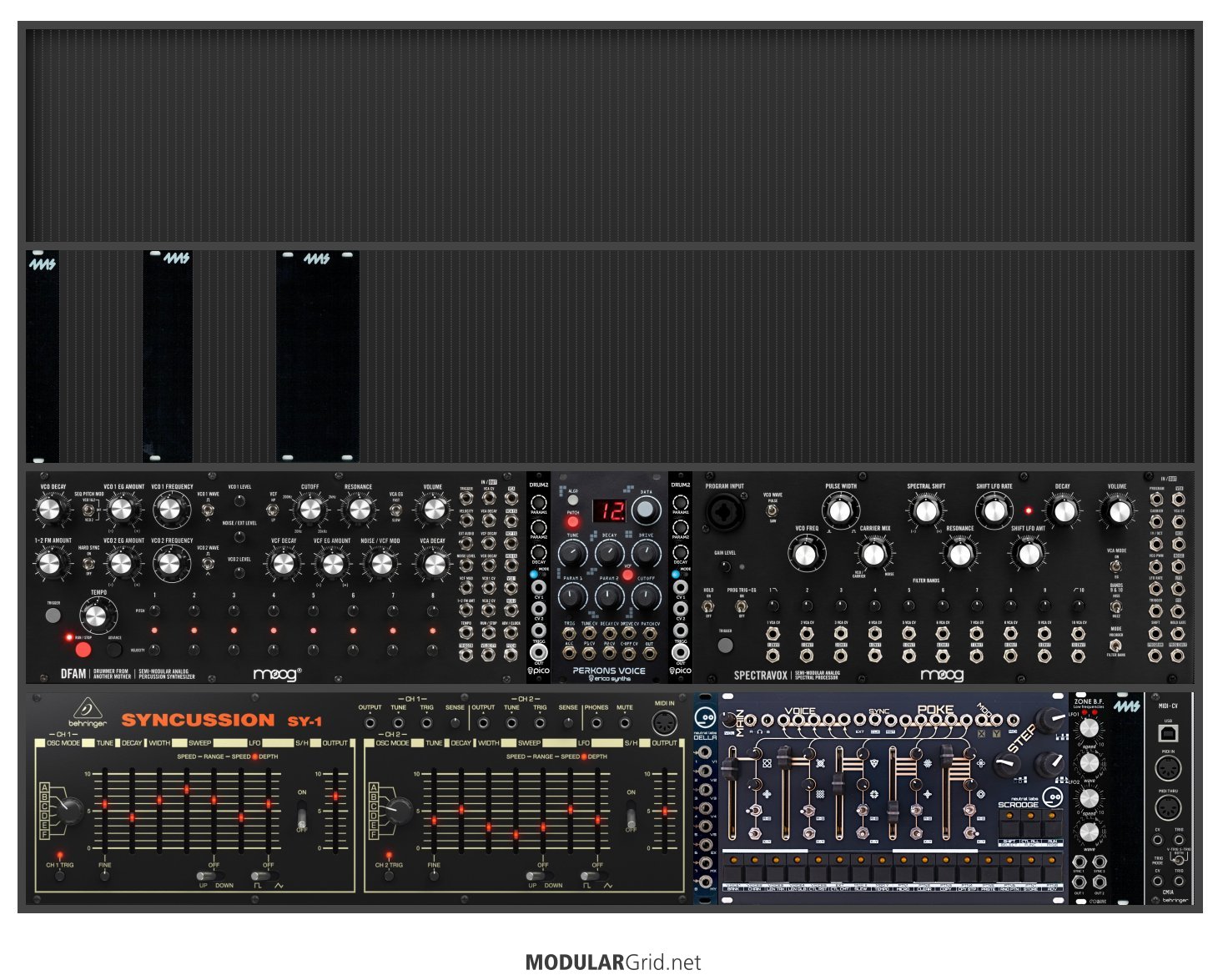1228x980 pixels.
Task: Click the DFAM Noise / Ext Level knob
Action: click(x=239, y=537)
